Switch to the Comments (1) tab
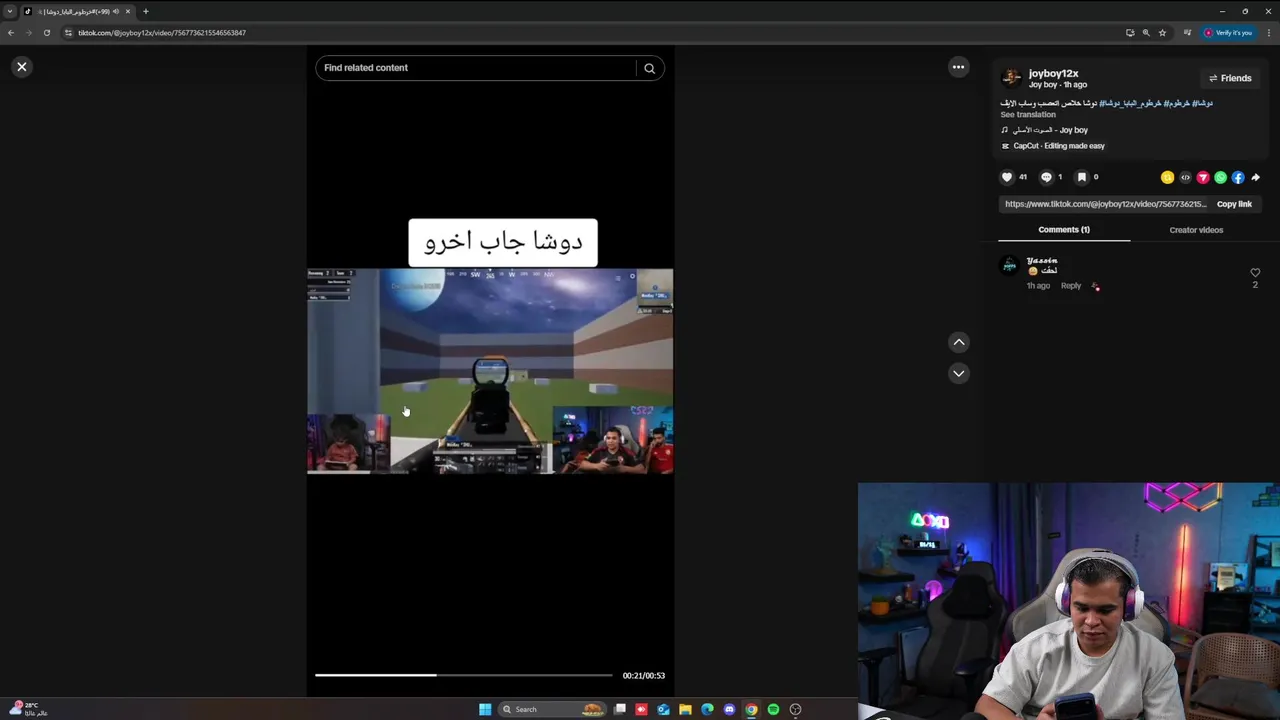The image size is (1280, 720). 1064,230
